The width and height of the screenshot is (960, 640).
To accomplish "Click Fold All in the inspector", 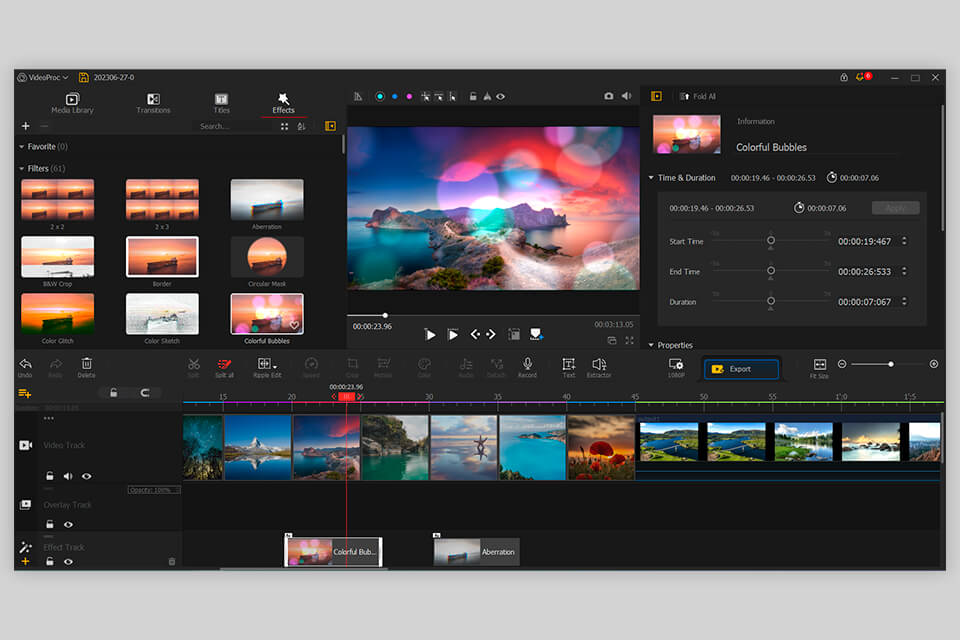I will [x=697, y=96].
